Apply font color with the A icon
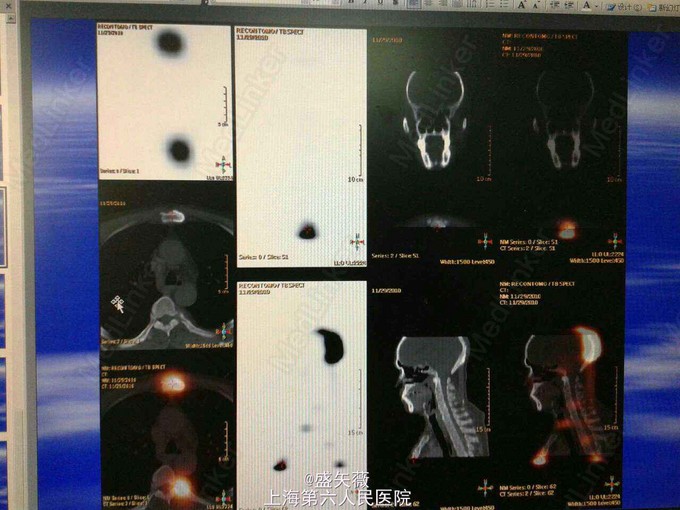The width and height of the screenshot is (680, 510). 586,6
